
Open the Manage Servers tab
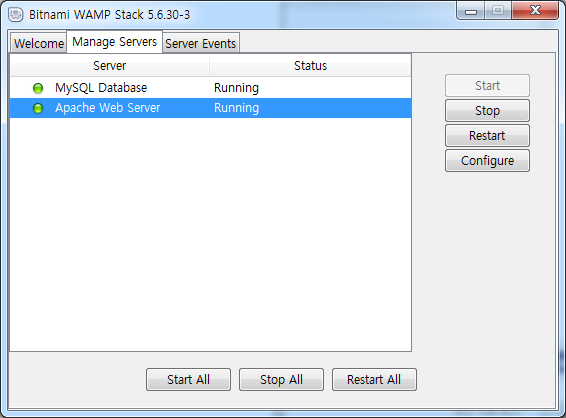(x=114, y=42)
